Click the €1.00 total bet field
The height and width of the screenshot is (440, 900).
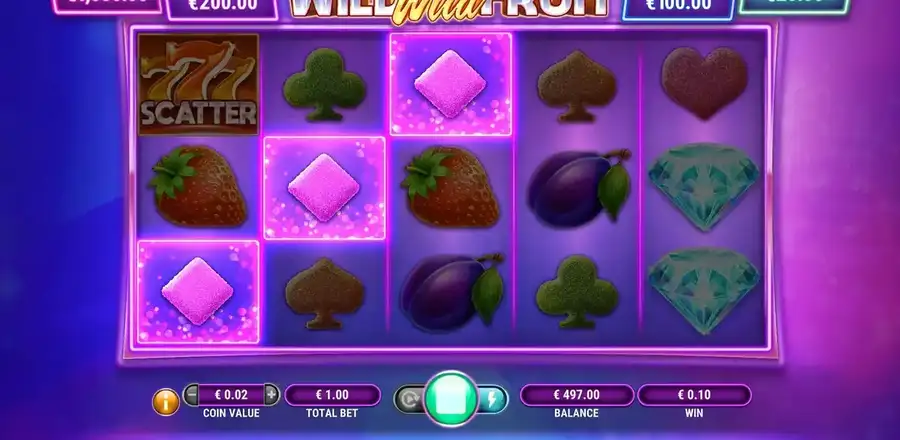[x=332, y=395]
